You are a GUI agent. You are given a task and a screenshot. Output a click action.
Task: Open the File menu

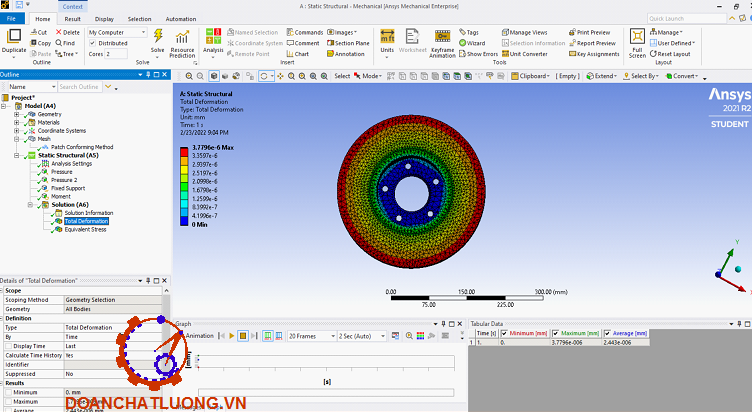12,19
